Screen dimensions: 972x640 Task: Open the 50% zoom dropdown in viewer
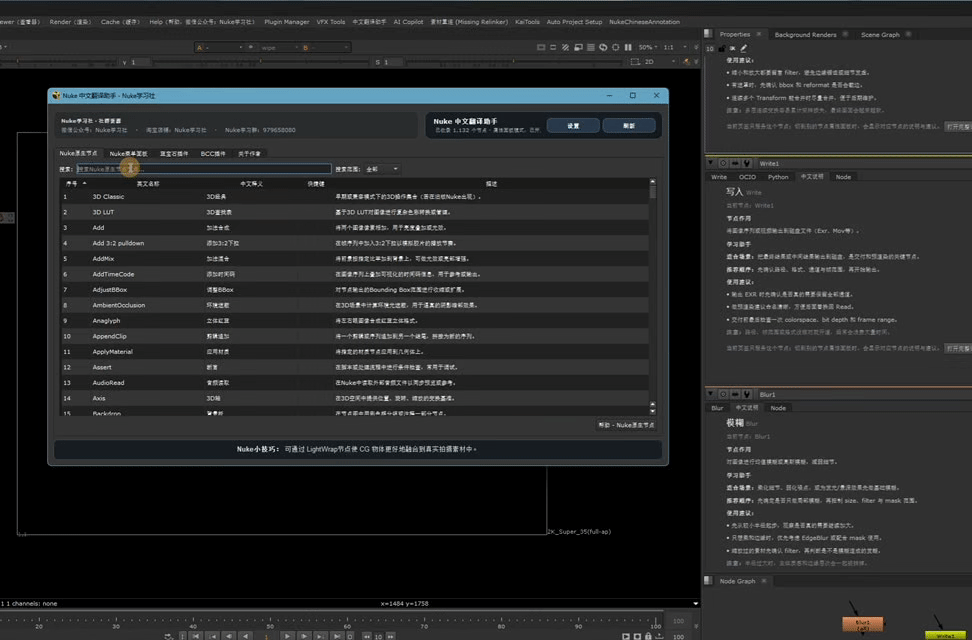click(648, 48)
